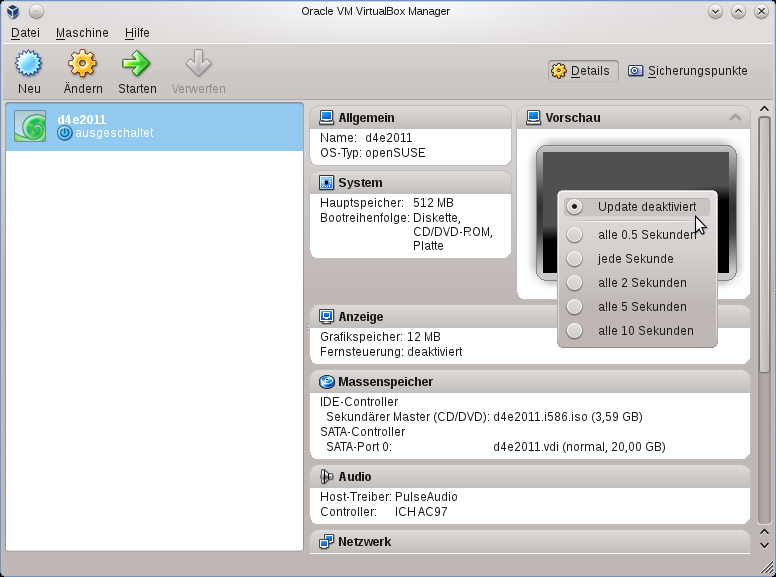Open the Audio section header link

[x=355, y=477]
